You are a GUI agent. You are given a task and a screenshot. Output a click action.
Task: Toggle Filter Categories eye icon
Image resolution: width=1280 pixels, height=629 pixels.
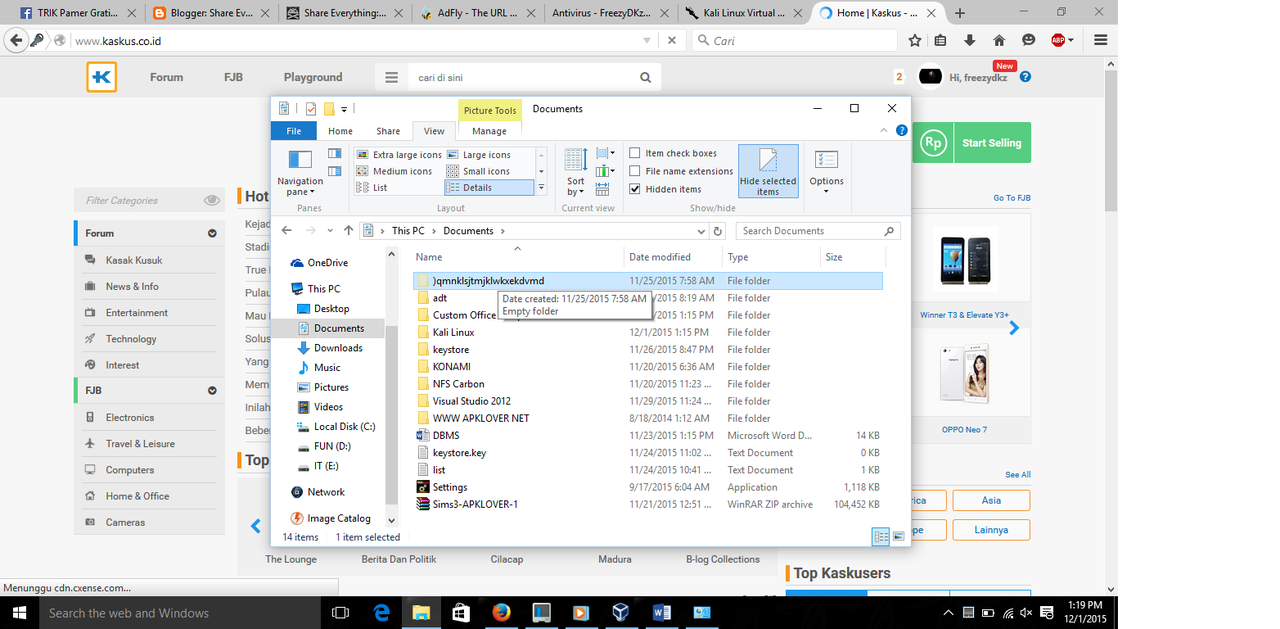211,200
